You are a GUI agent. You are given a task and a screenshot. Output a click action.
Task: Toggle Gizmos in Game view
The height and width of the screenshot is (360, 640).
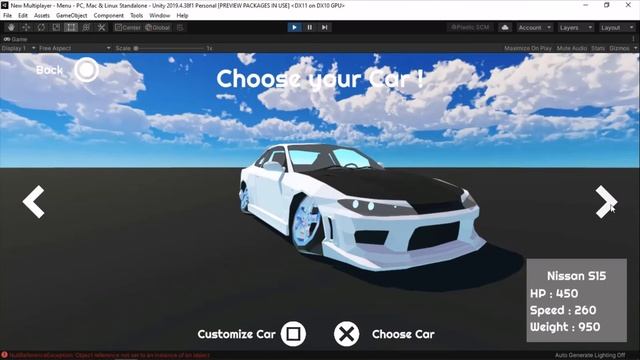tap(619, 48)
